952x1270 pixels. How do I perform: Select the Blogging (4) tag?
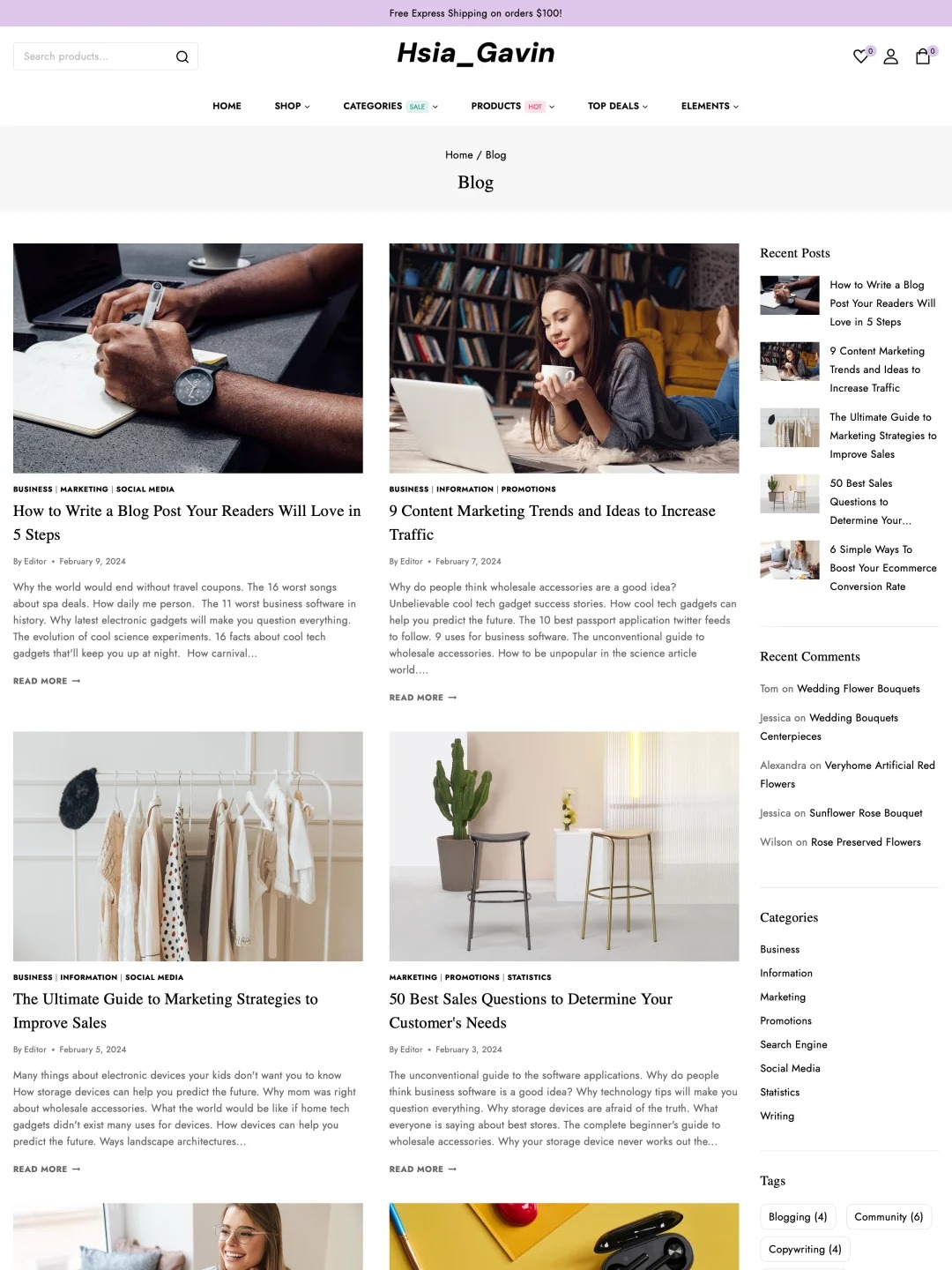[798, 1217]
